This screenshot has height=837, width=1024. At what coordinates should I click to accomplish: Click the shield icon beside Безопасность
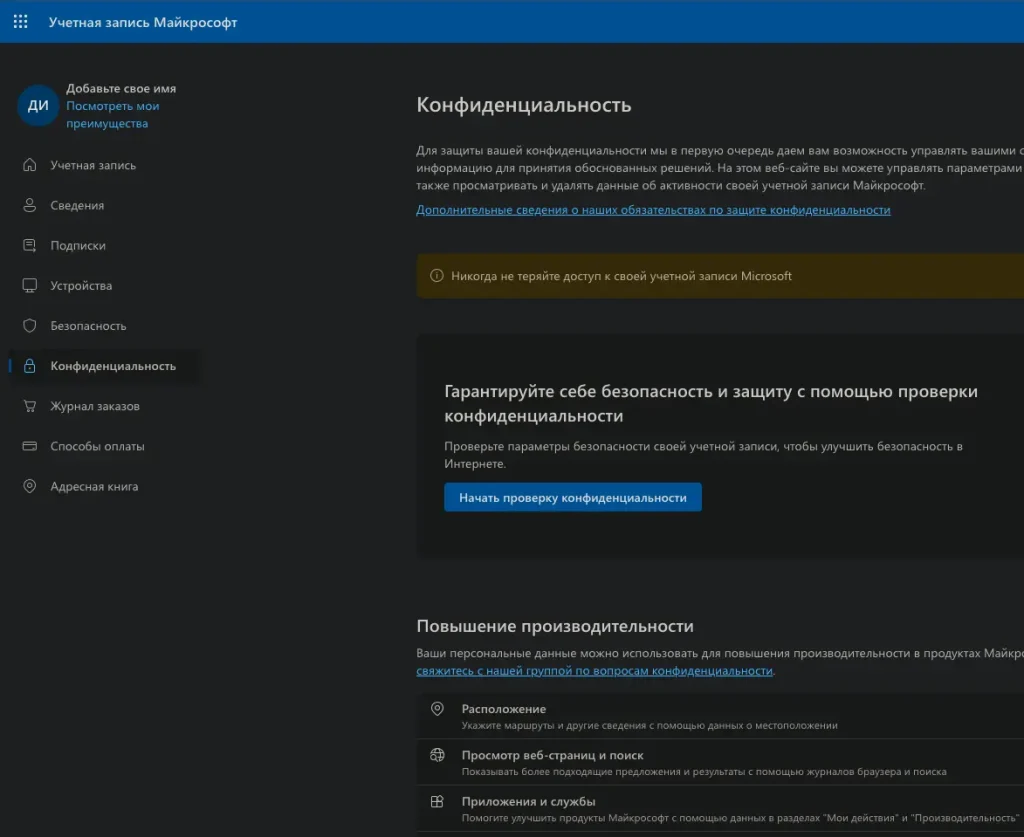(30, 326)
